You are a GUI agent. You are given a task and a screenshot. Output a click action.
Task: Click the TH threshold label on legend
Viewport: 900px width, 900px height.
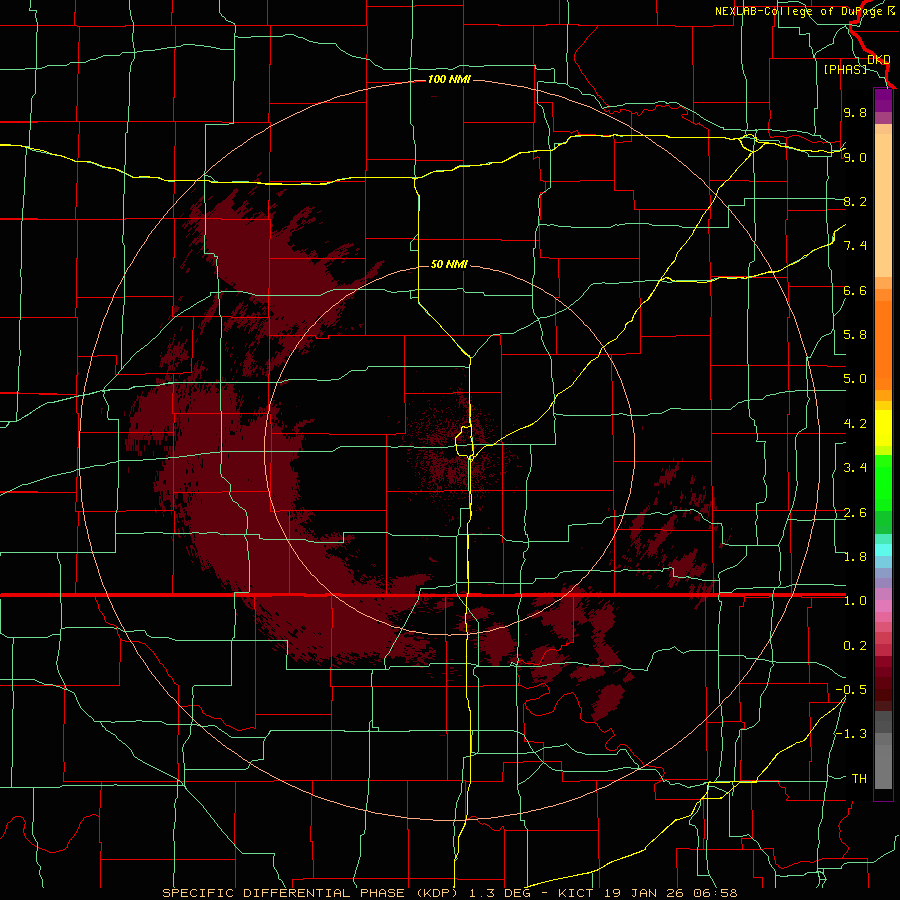coord(859,779)
